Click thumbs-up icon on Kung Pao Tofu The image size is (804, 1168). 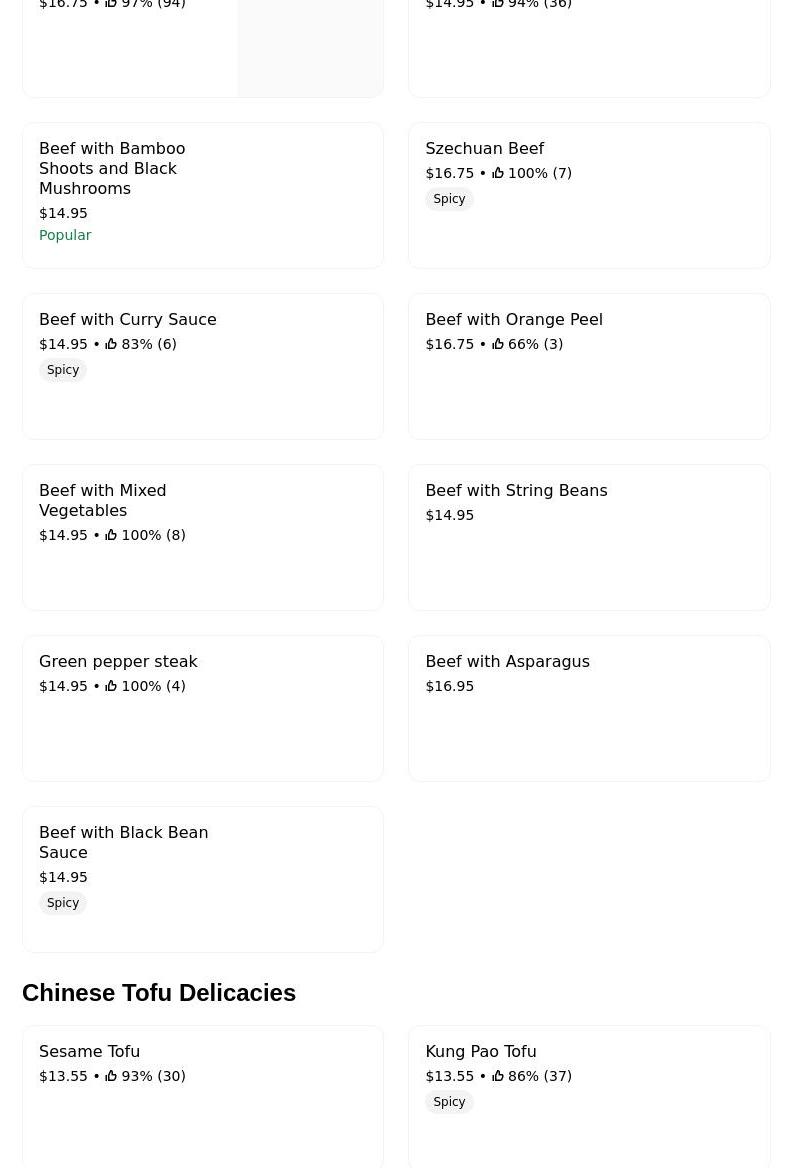498,1076
